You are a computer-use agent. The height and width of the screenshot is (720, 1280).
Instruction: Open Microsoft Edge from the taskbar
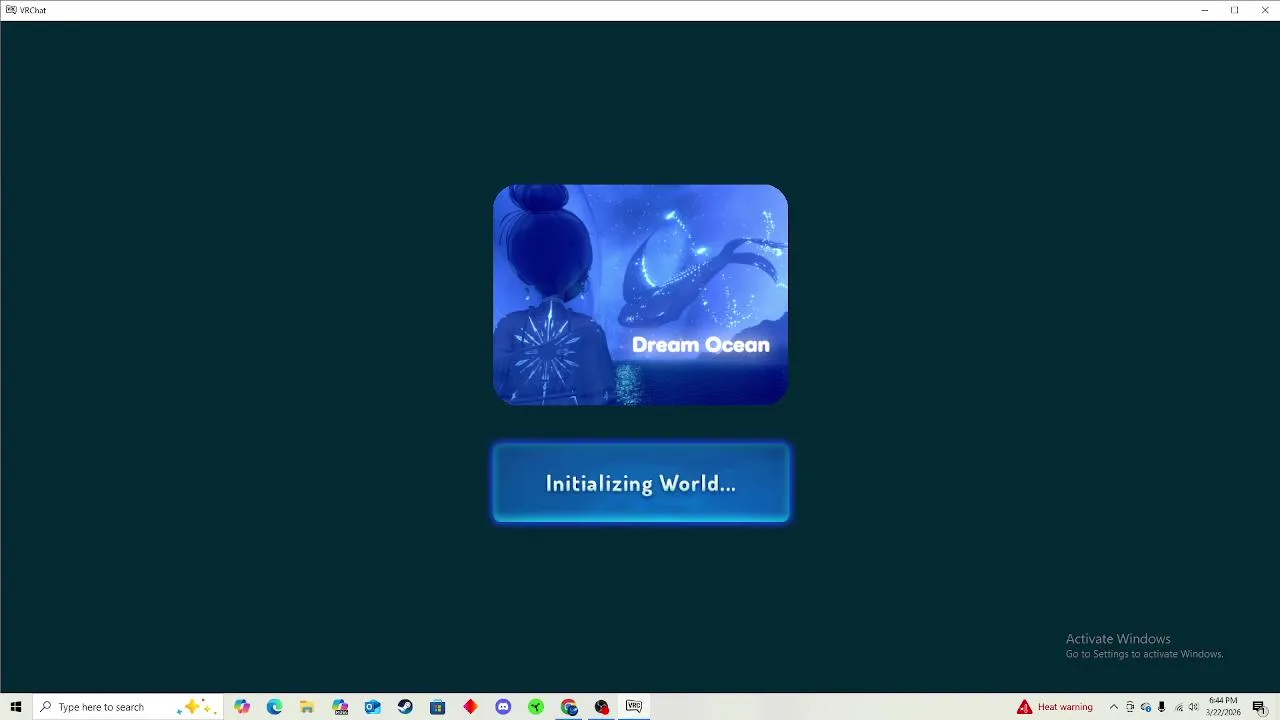tap(275, 707)
